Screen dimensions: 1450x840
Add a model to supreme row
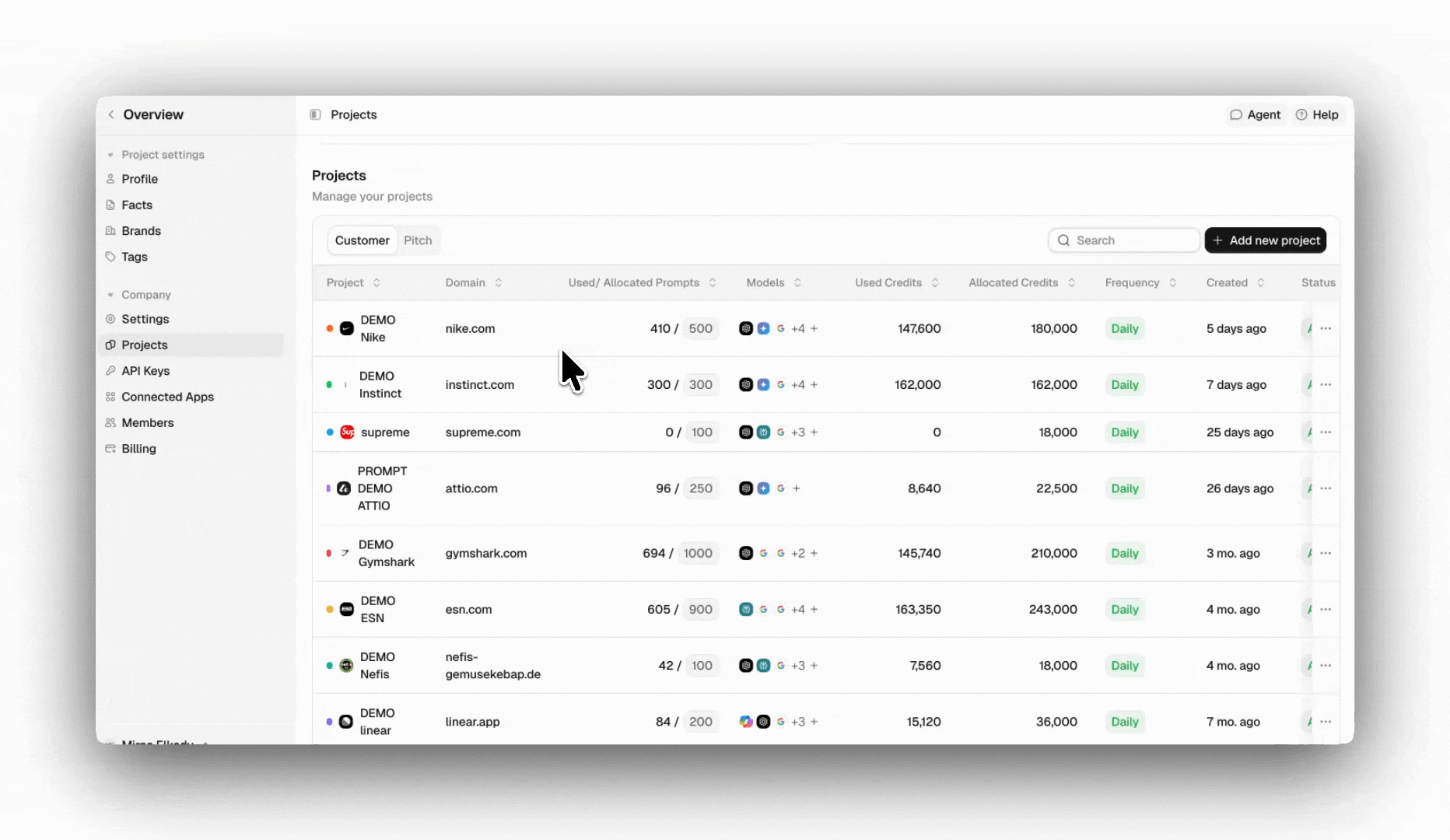pyautogui.click(x=814, y=432)
